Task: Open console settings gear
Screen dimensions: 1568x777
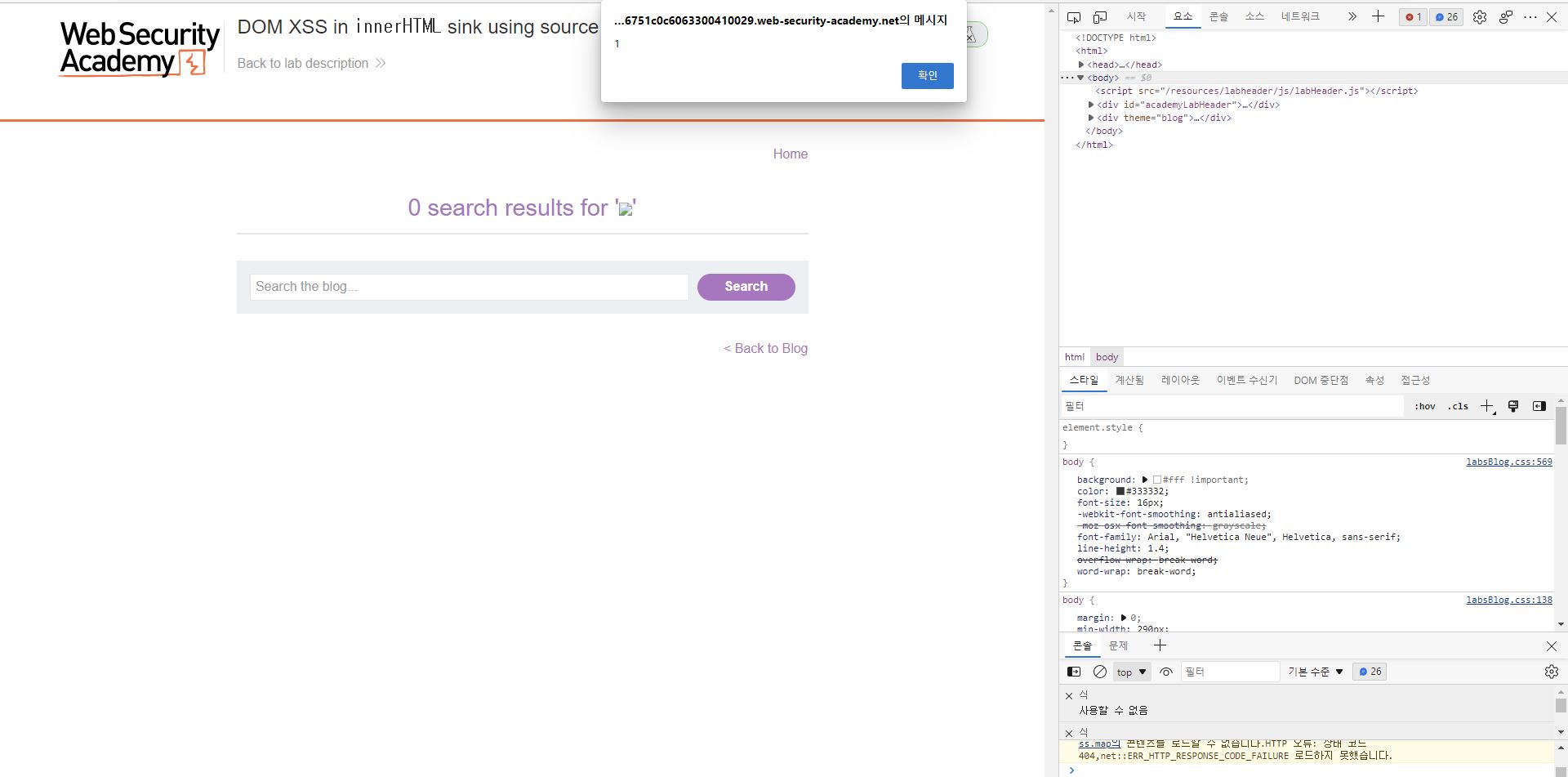Action: (x=1551, y=672)
